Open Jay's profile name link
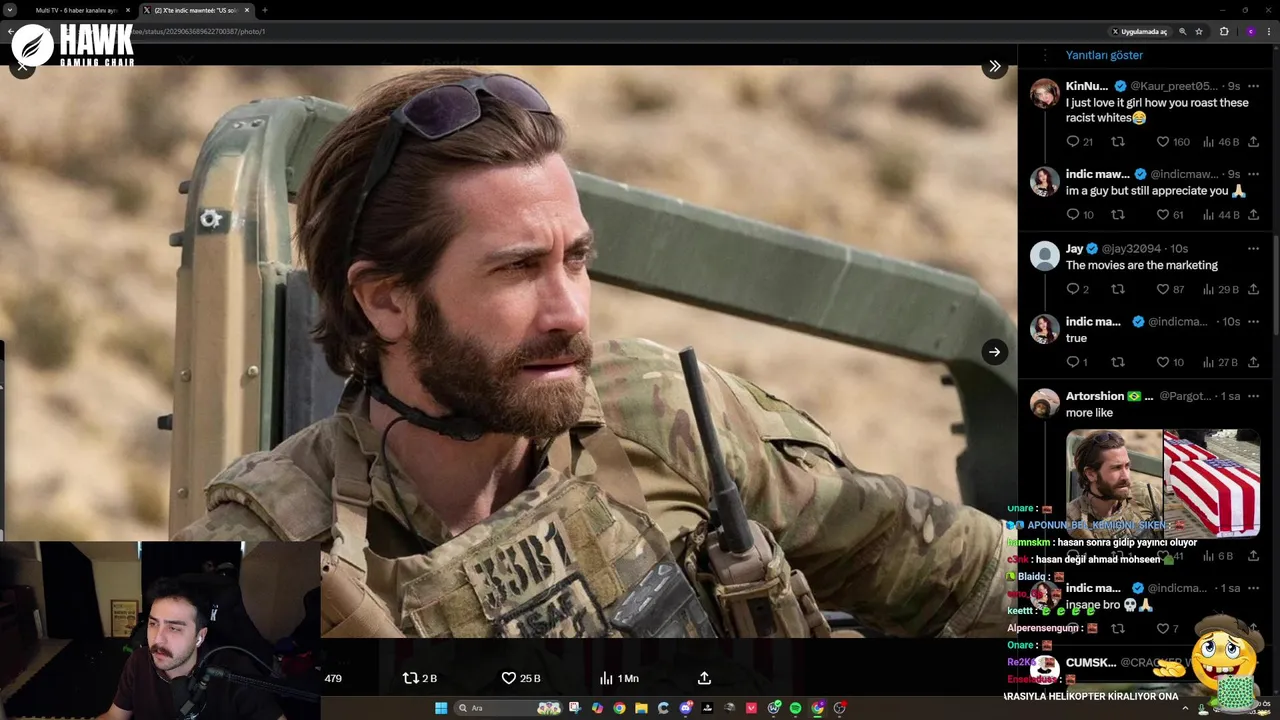Viewport: 1280px width, 720px height. (1074, 249)
